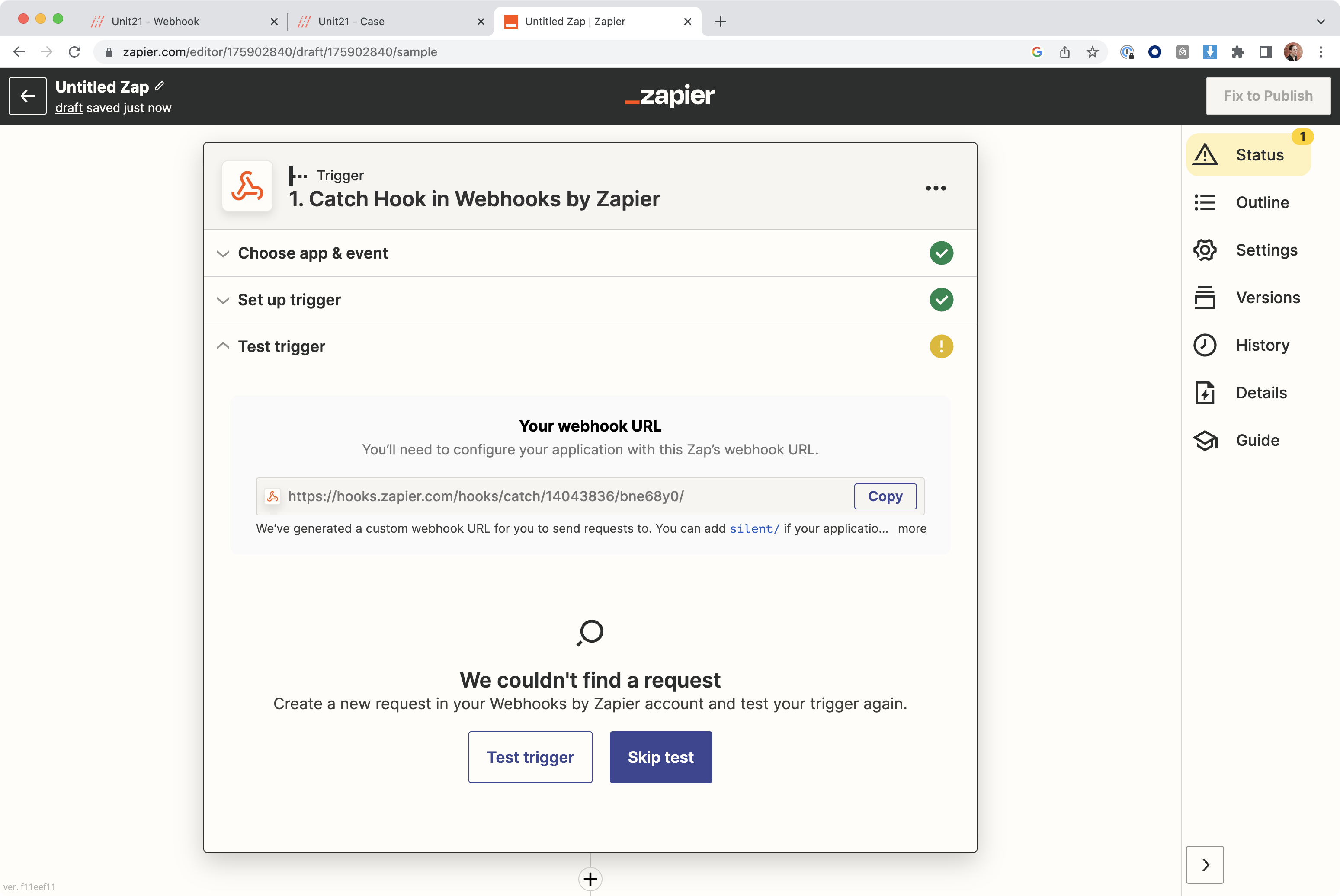The width and height of the screenshot is (1340, 896).
Task: Click the Skip test button
Action: 660,757
